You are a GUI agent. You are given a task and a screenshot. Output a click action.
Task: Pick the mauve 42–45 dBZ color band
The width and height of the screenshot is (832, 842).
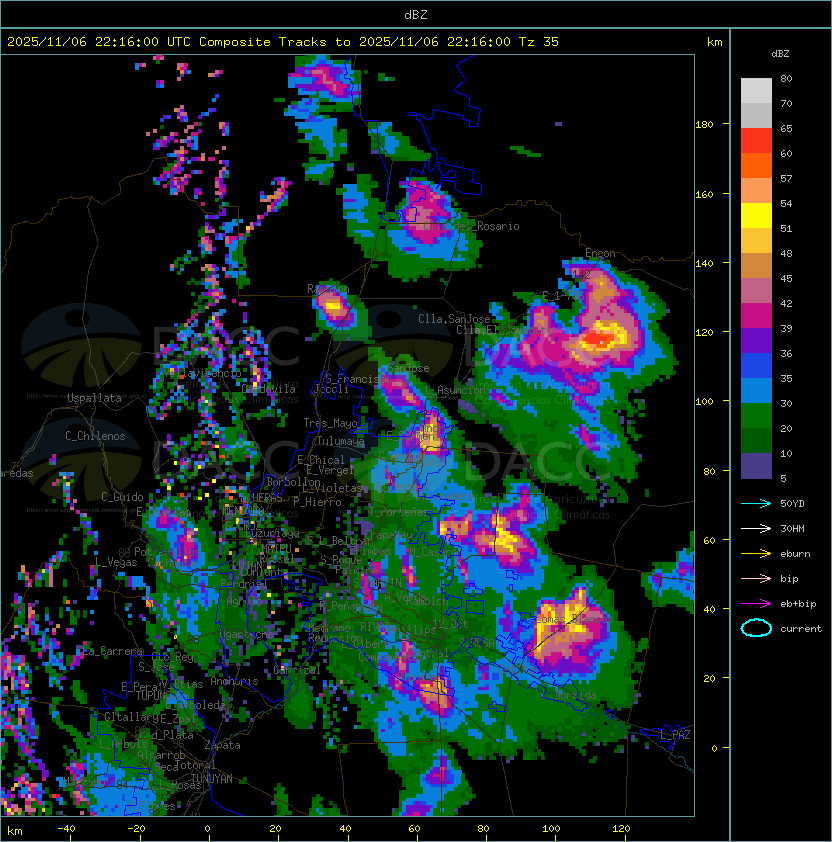coord(756,291)
